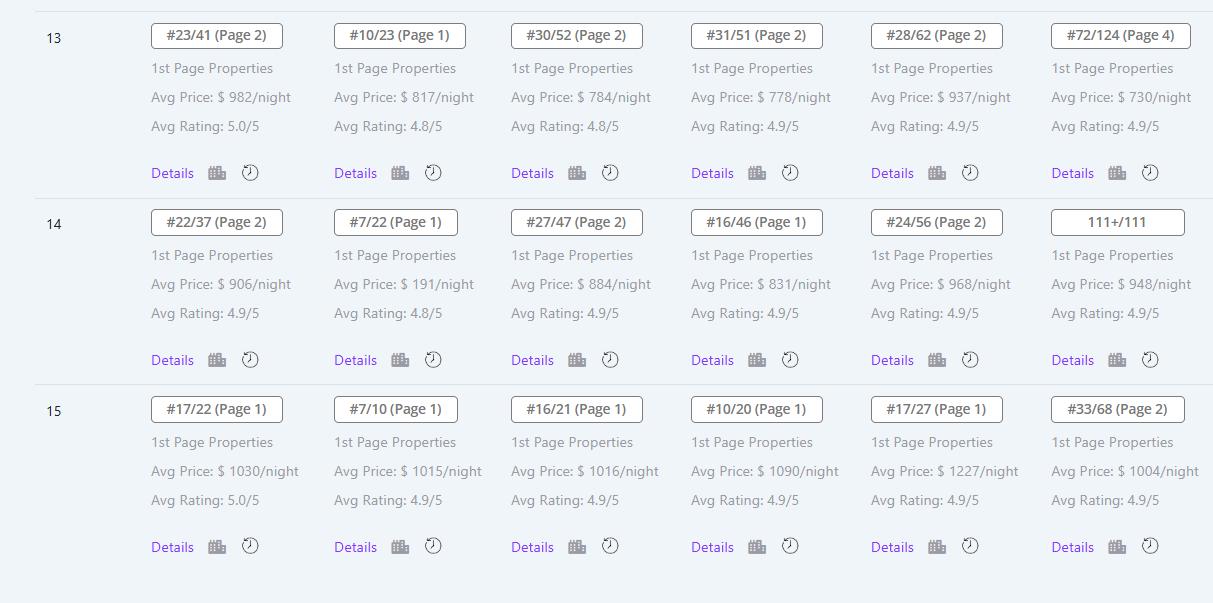Open the history clock icon under #17/22 (Page 1)

[x=250, y=546]
